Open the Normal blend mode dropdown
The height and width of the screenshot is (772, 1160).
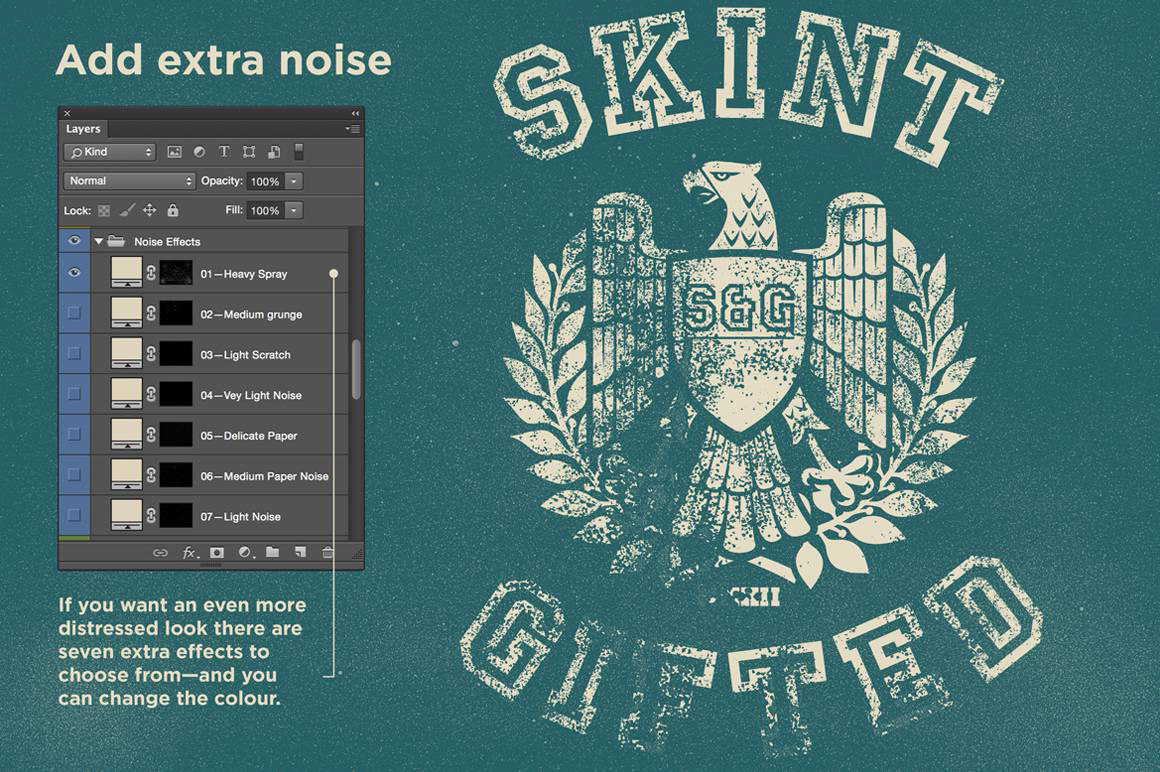(129, 180)
